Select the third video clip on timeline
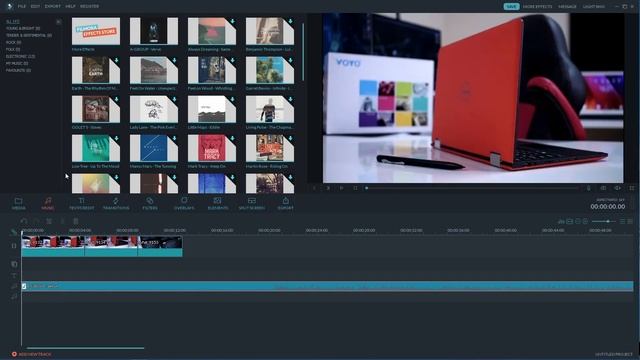The height and width of the screenshot is (360, 640). click(x=160, y=247)
